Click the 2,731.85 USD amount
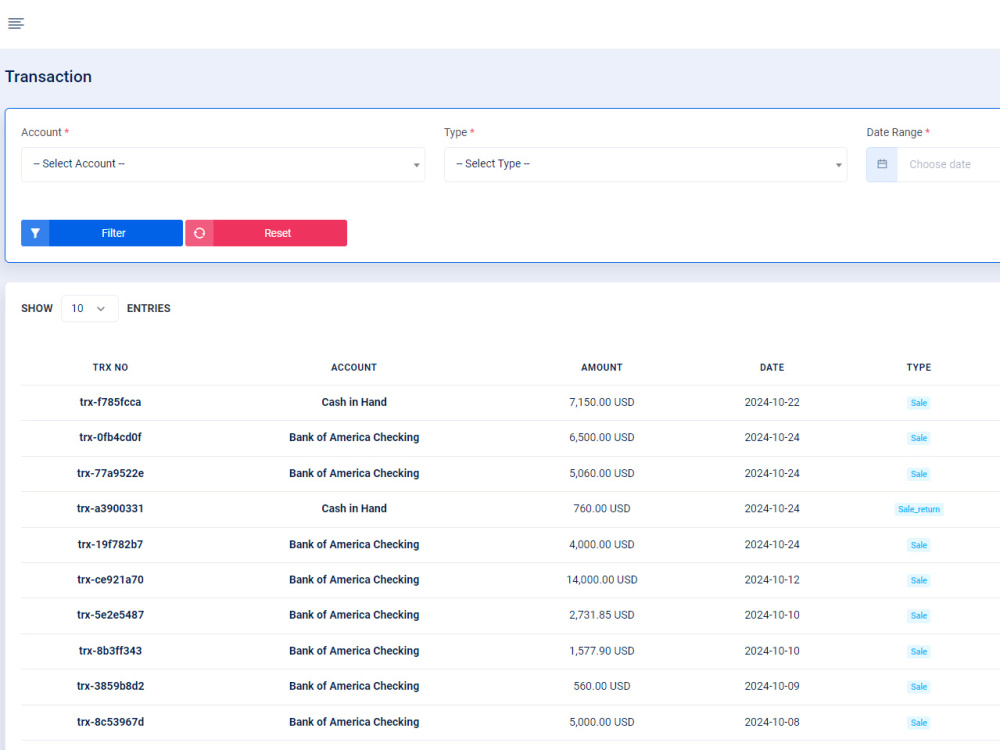Viewport: 1000px width, 750px height. (601, 615)
